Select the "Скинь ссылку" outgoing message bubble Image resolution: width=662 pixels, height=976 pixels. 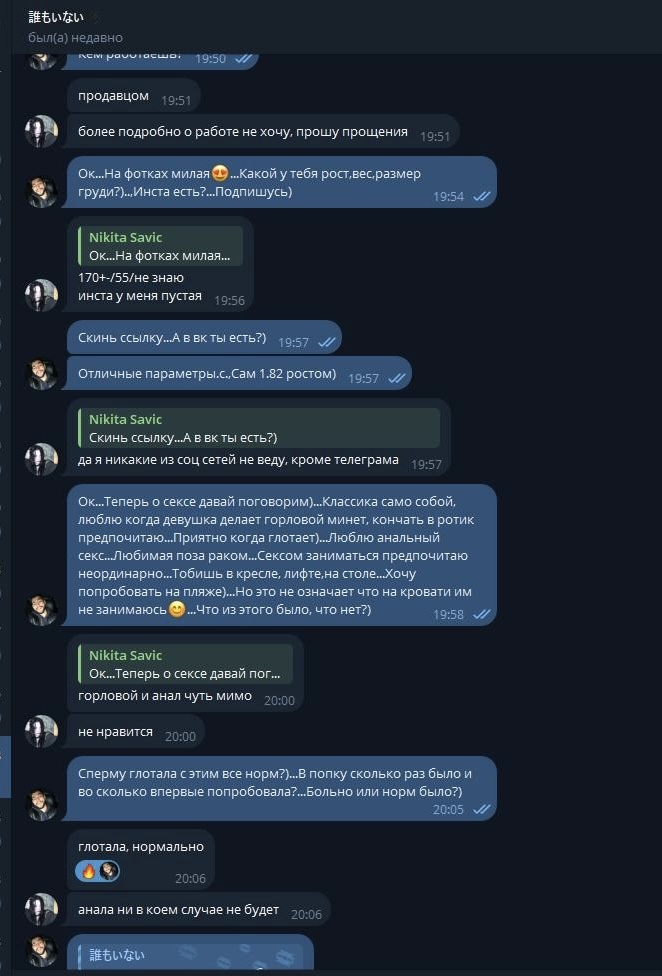click(172, 338)
